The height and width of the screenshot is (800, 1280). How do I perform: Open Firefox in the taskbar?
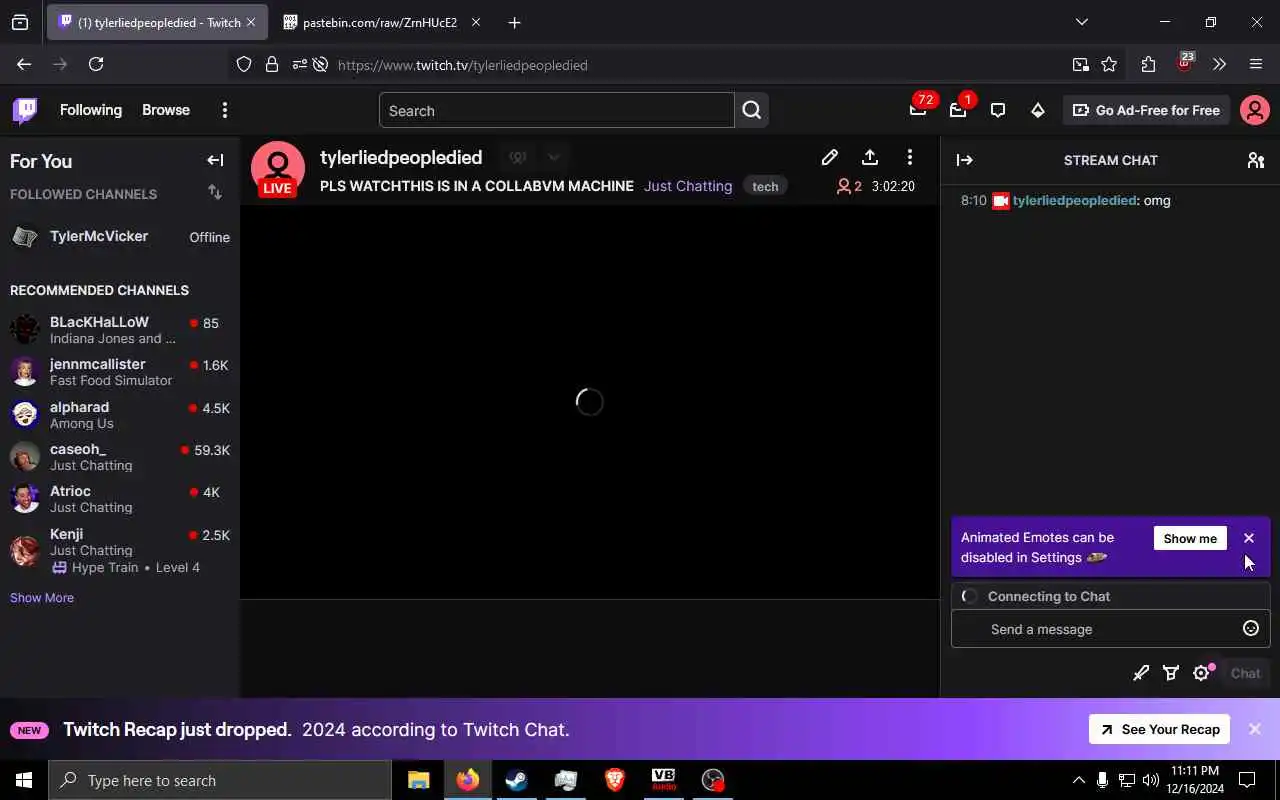click(x=468, y=780)
